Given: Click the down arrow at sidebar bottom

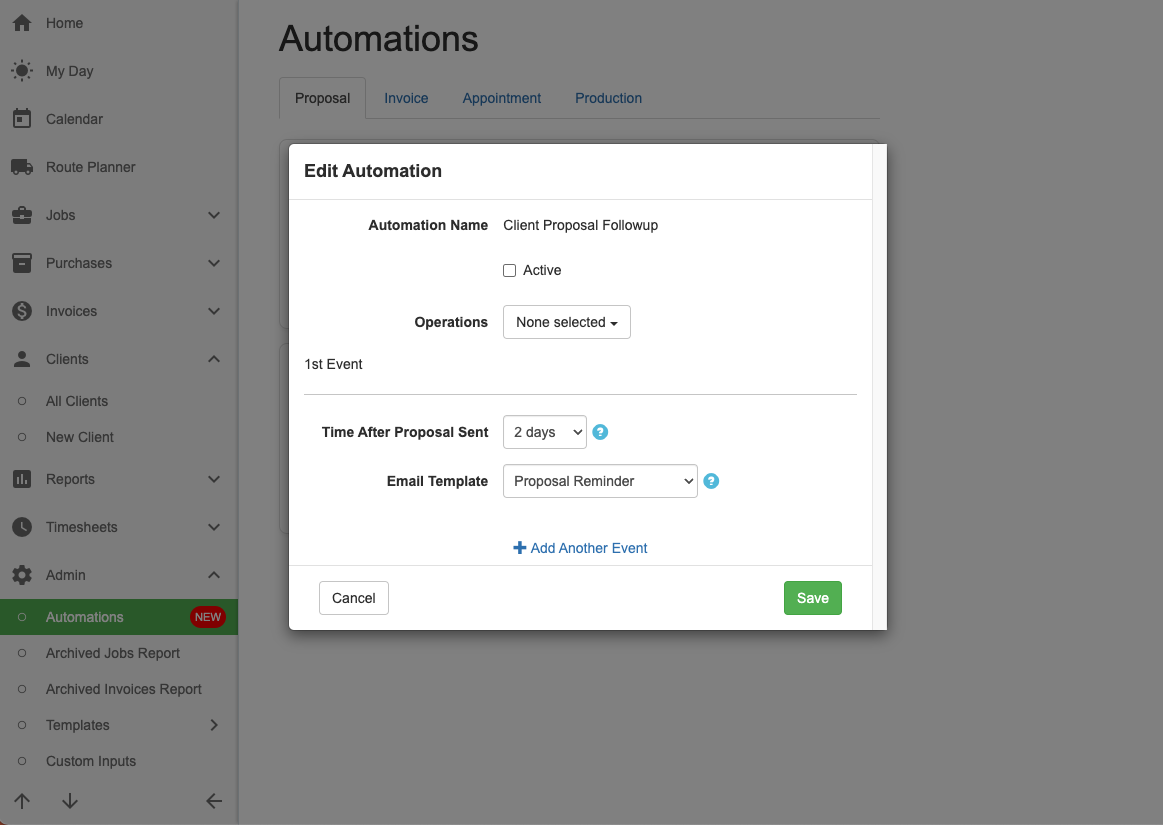Looking at the screenshot, I should (69, 801).
